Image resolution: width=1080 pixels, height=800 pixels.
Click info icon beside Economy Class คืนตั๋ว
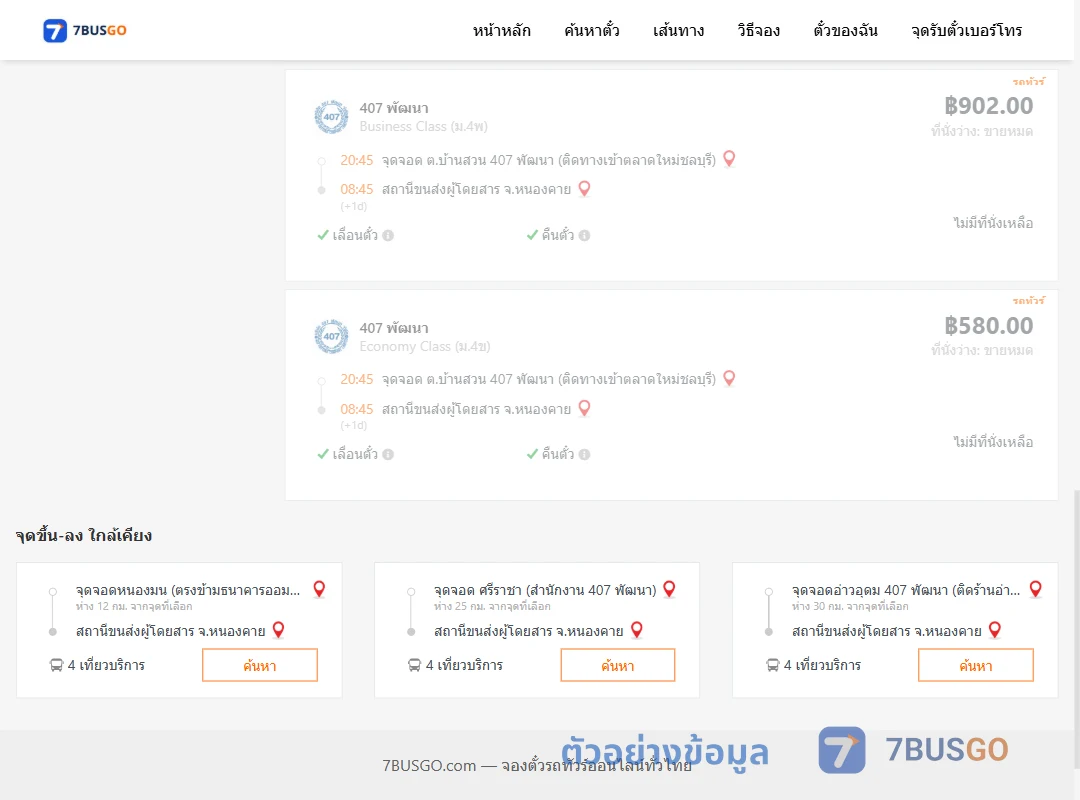click(585, 455)
